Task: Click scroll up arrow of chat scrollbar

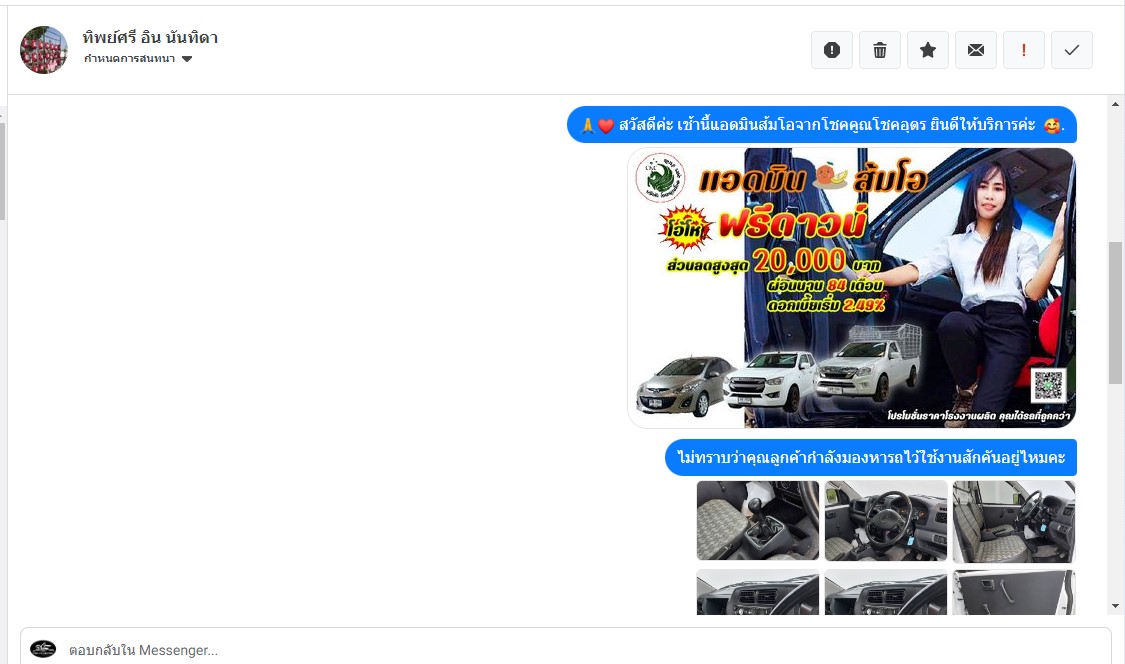Action: click(1115, 104)
